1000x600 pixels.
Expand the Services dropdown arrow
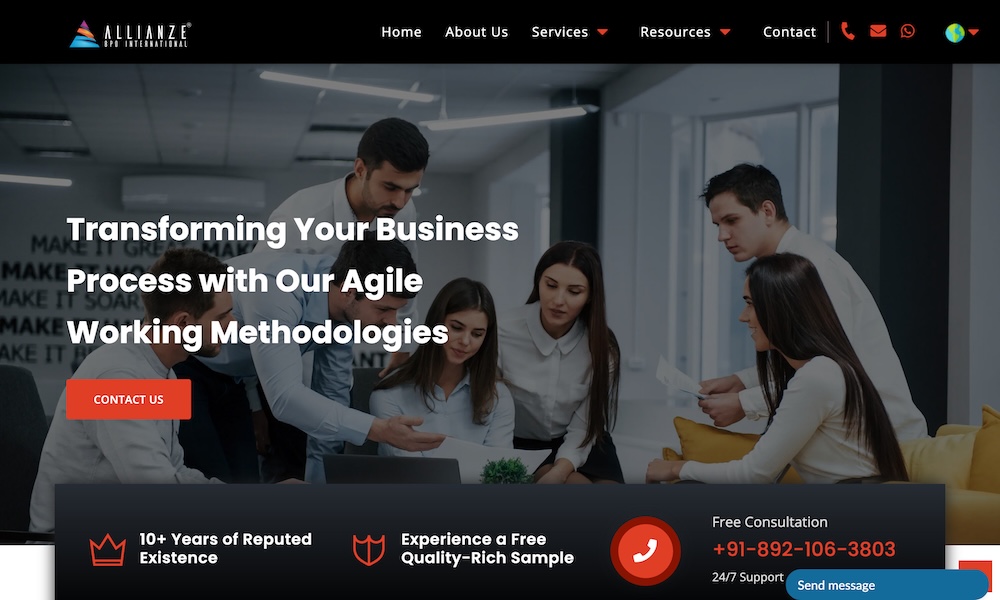[603, 32]
